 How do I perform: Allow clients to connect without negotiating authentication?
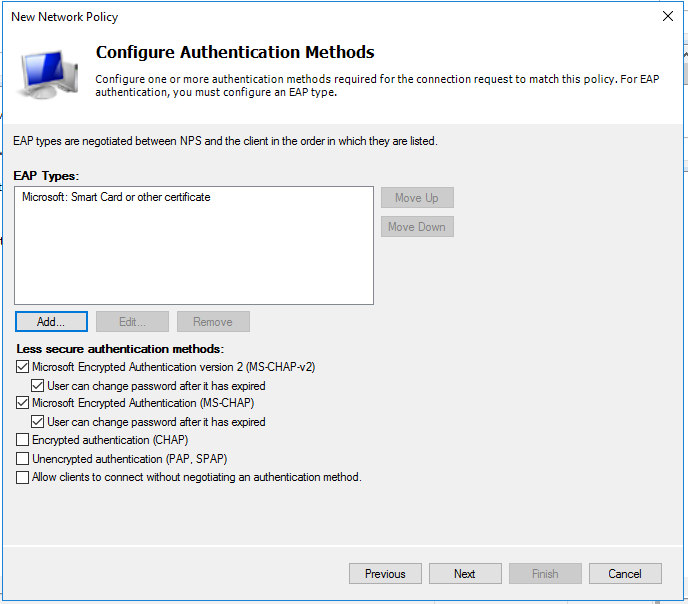pos(22,477)
